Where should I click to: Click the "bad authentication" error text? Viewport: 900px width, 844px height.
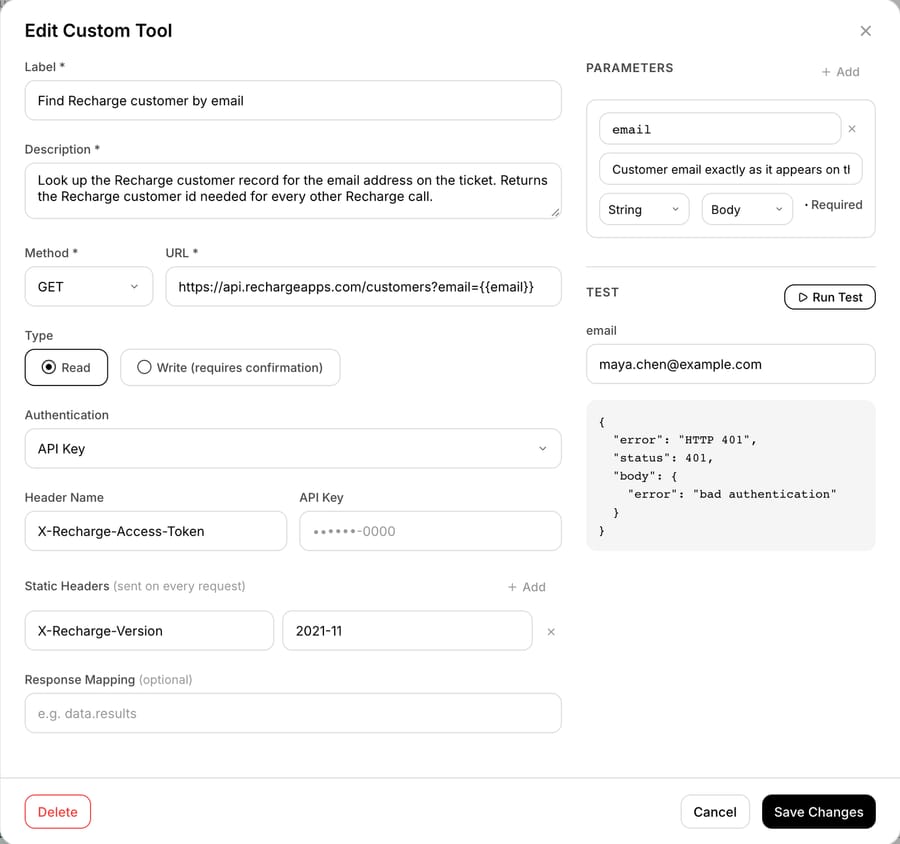coord(764,494)
